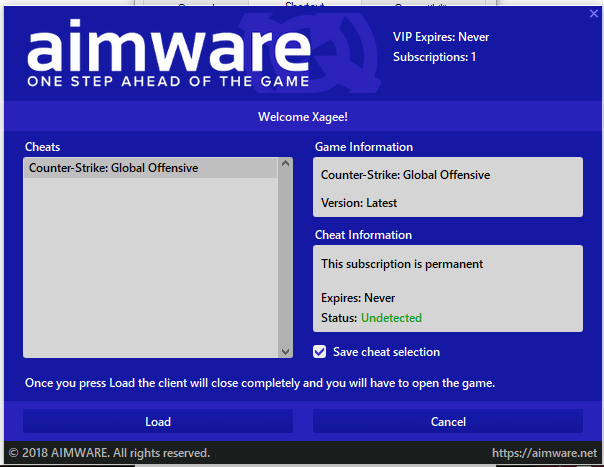
Task: Click the Load button
Action: 158,421
